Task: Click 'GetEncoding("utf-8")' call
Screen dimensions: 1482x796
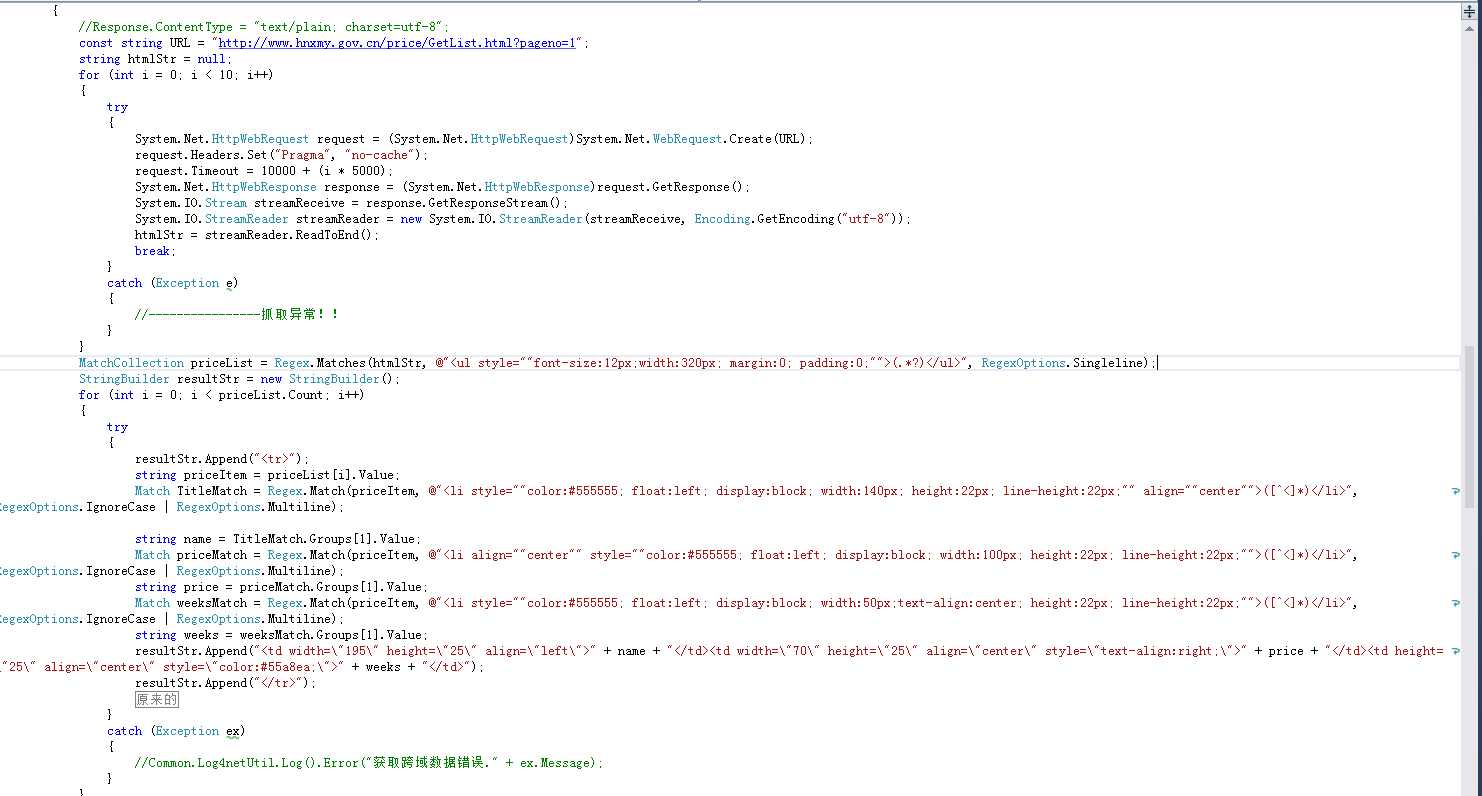Action: pyautogui.click(x=825, y=219)
